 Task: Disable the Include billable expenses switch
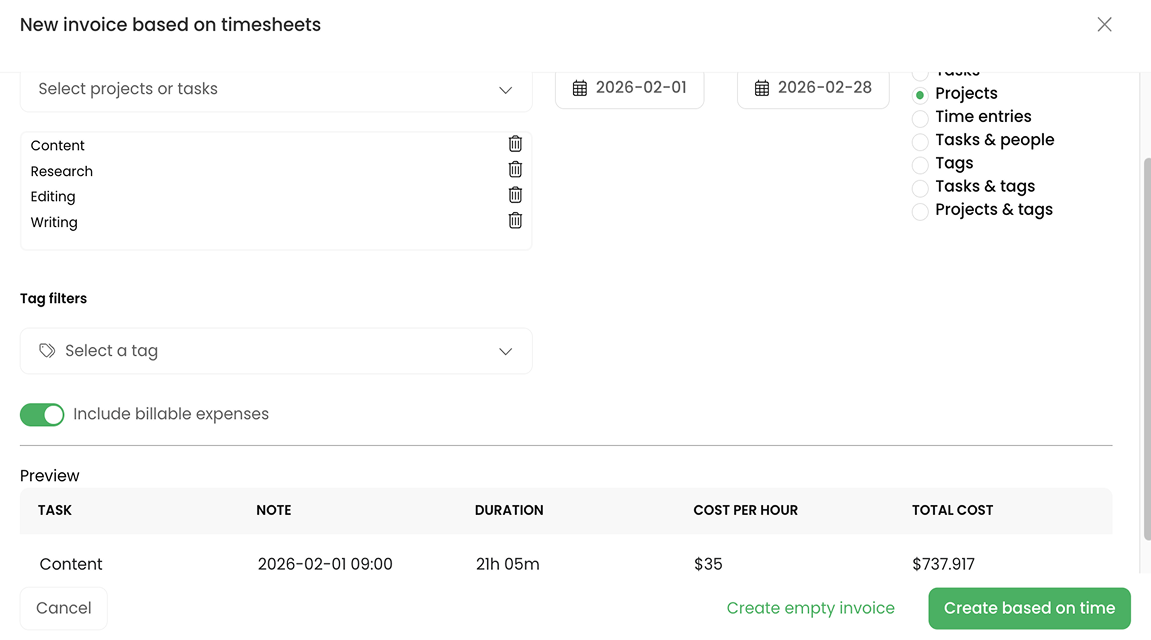(42, 413)
